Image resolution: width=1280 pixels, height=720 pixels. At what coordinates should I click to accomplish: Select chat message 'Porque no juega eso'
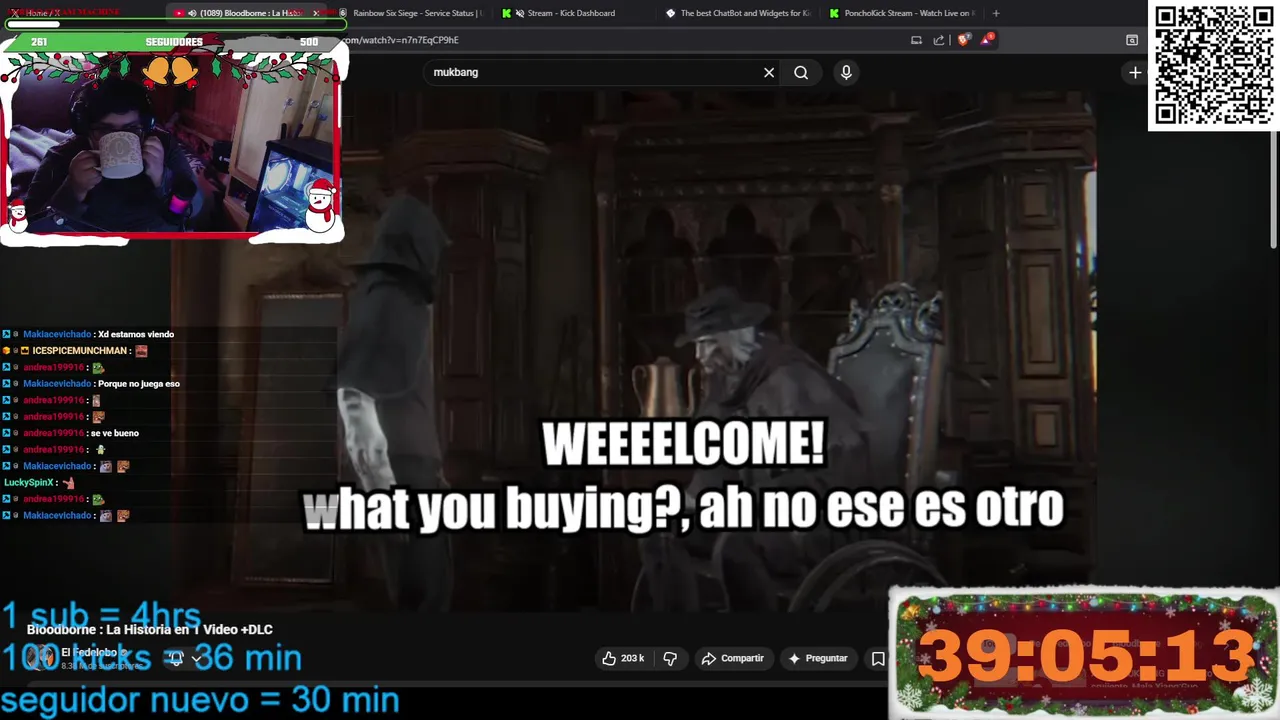tap(139, 384)
